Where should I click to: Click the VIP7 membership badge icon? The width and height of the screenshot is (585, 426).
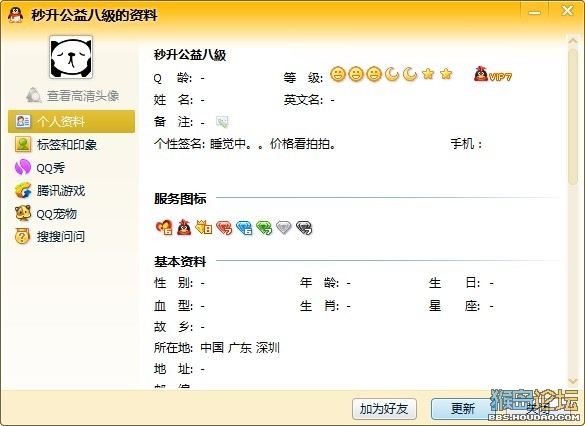pos(493,75)
